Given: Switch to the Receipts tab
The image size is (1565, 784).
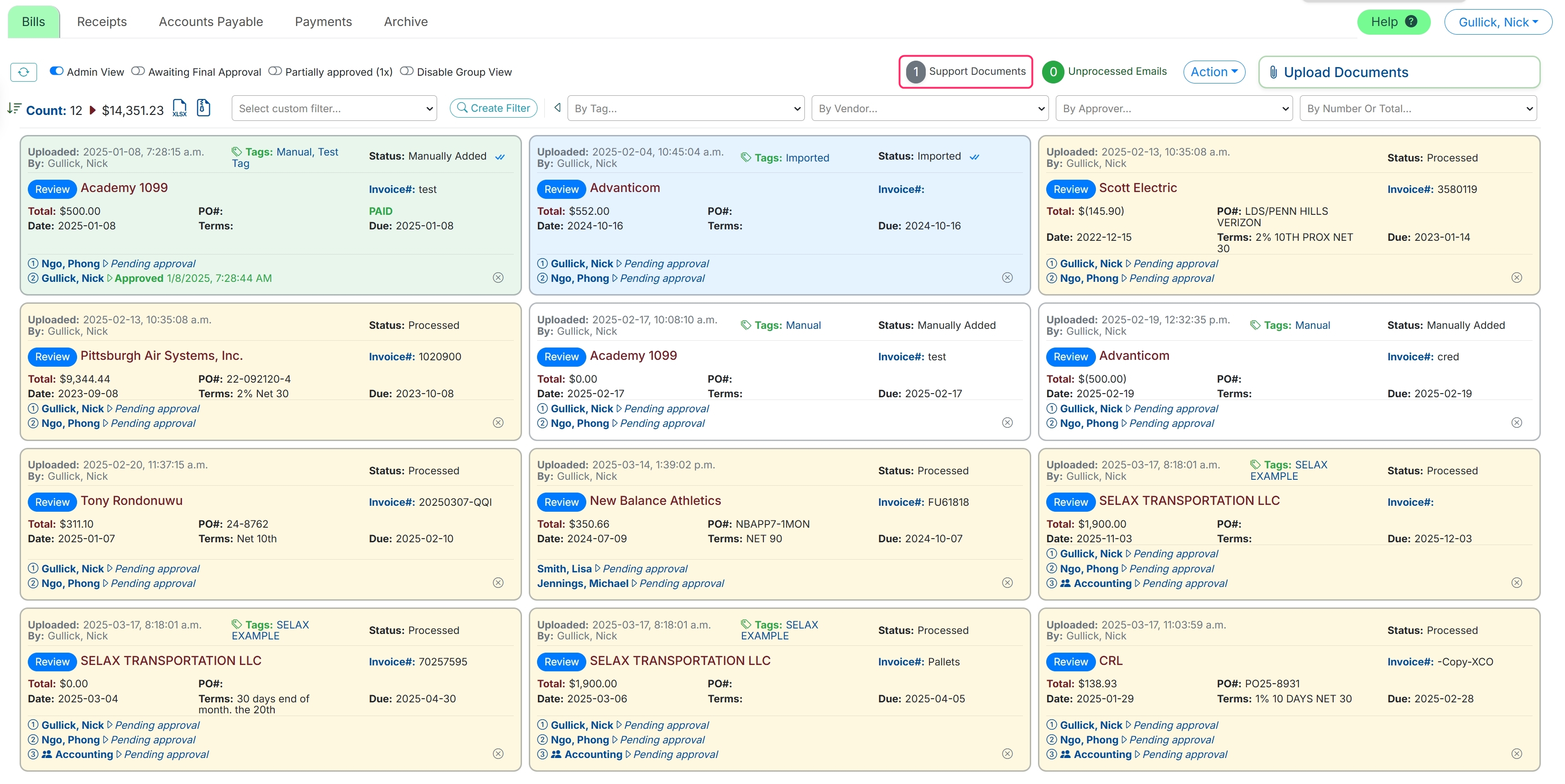Looking at the screenshot, I should click(x=102, y=22).
